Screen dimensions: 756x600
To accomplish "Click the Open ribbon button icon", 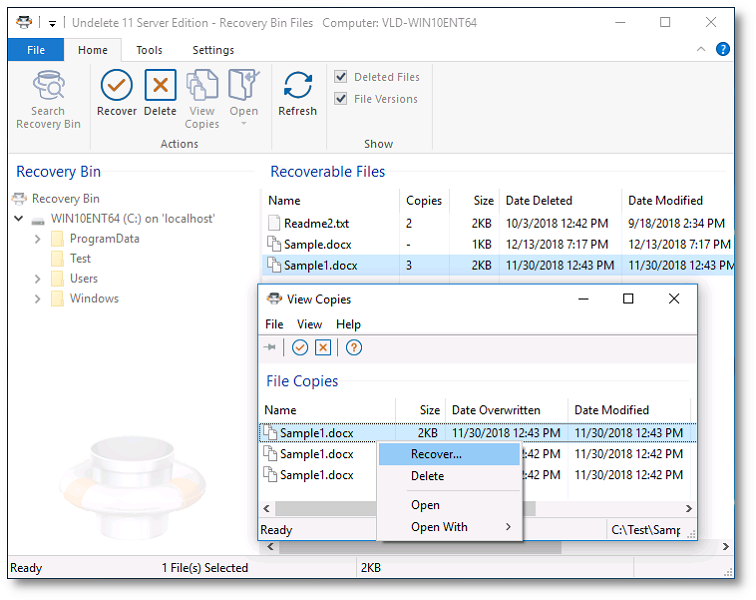I will pos(243,85).
